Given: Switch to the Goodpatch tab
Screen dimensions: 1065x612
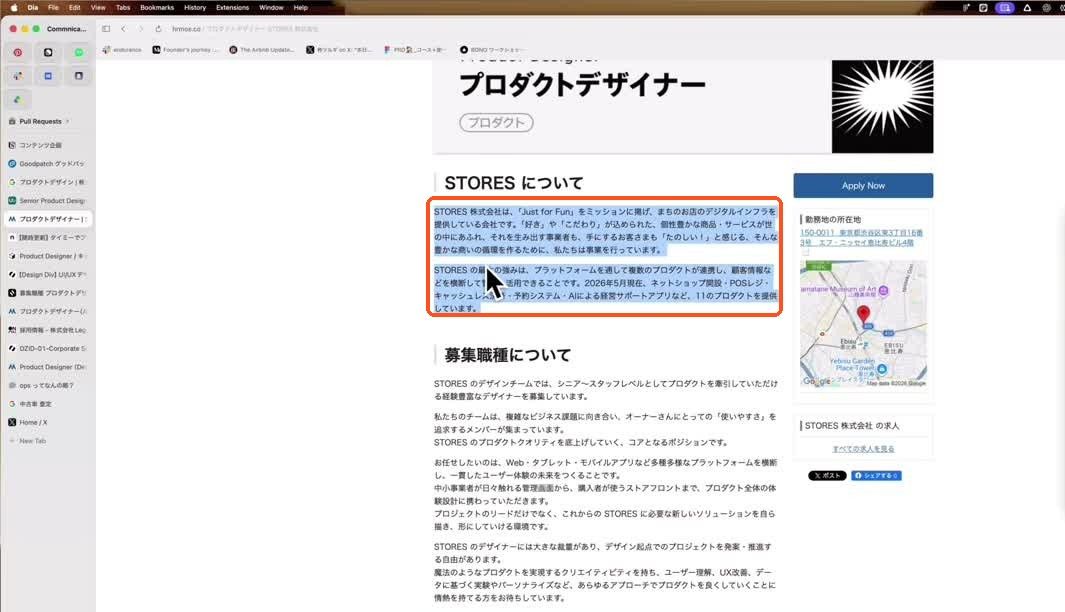Looking at the screenshot, I should [x=48, y=164].
